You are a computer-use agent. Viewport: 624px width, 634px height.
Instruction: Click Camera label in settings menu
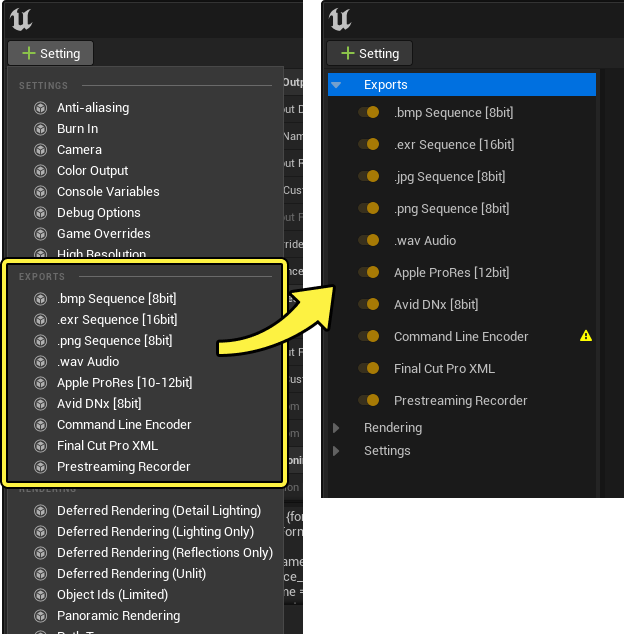(x=79, y=150)
